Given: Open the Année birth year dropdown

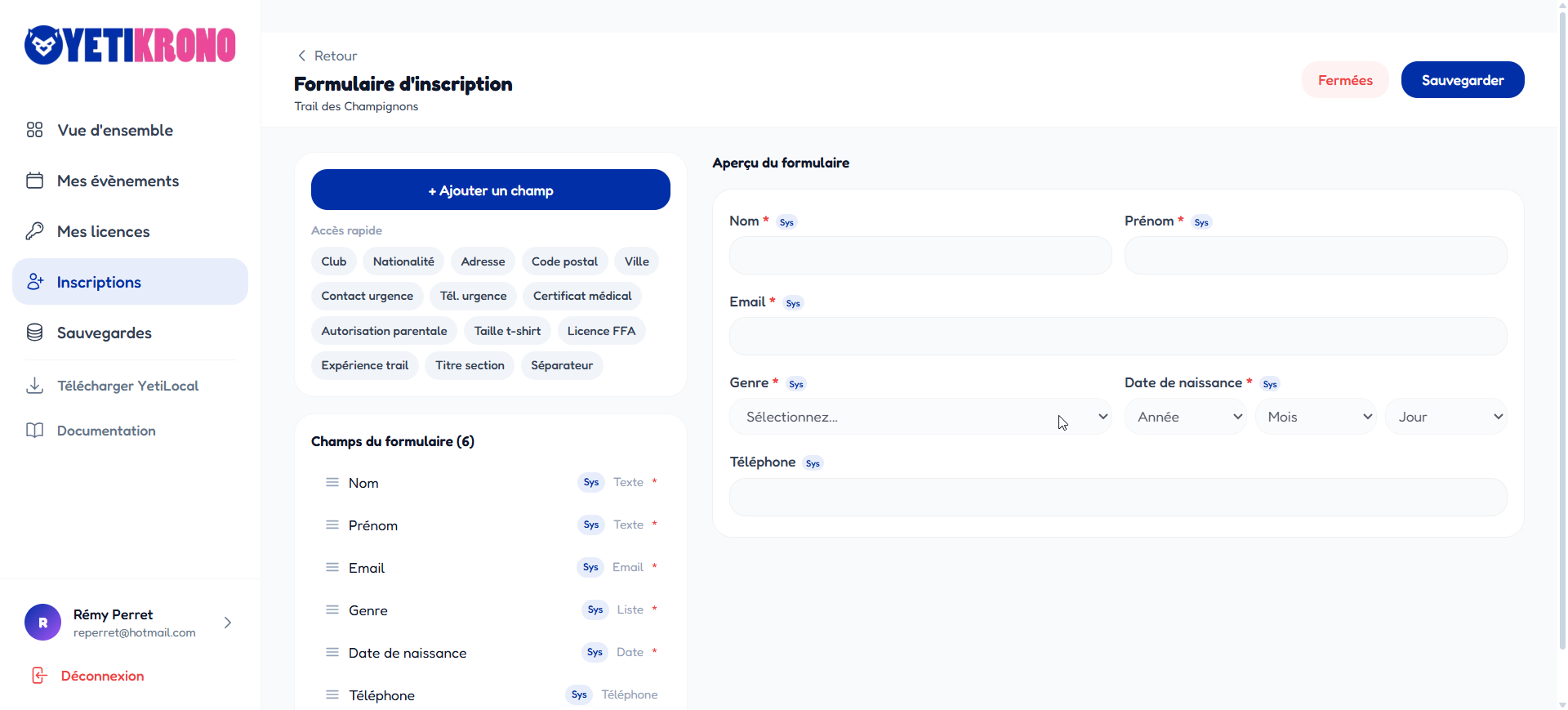Looking at the screenshot, I should click(1185, 417).
